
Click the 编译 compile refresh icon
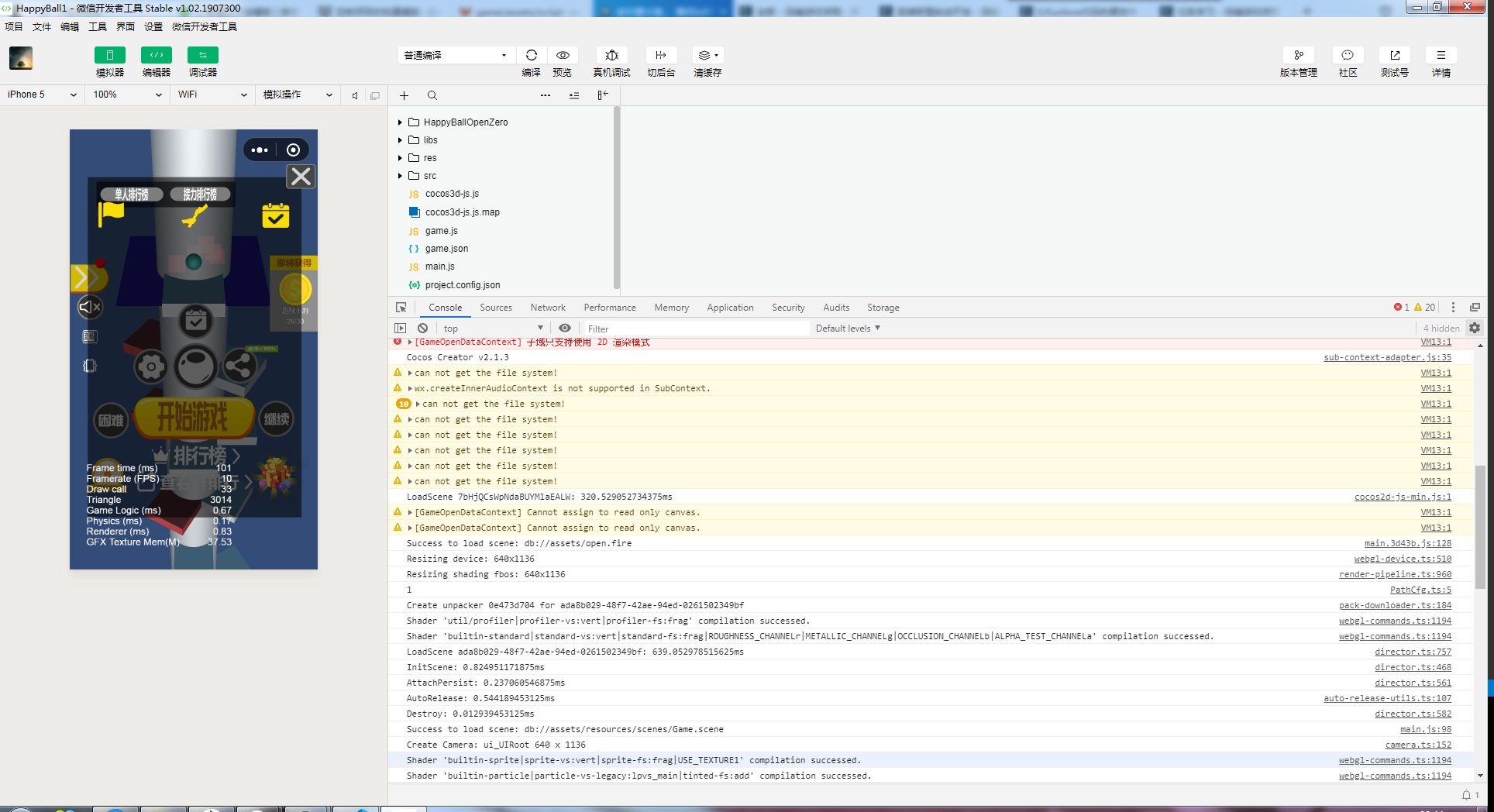coord(532,55)
